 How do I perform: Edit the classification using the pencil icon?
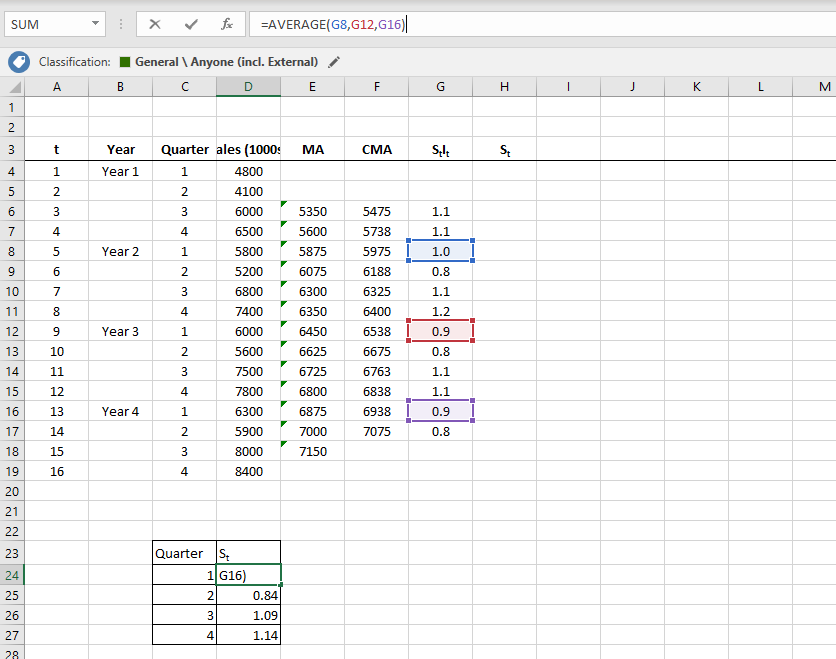click(334, 62)
